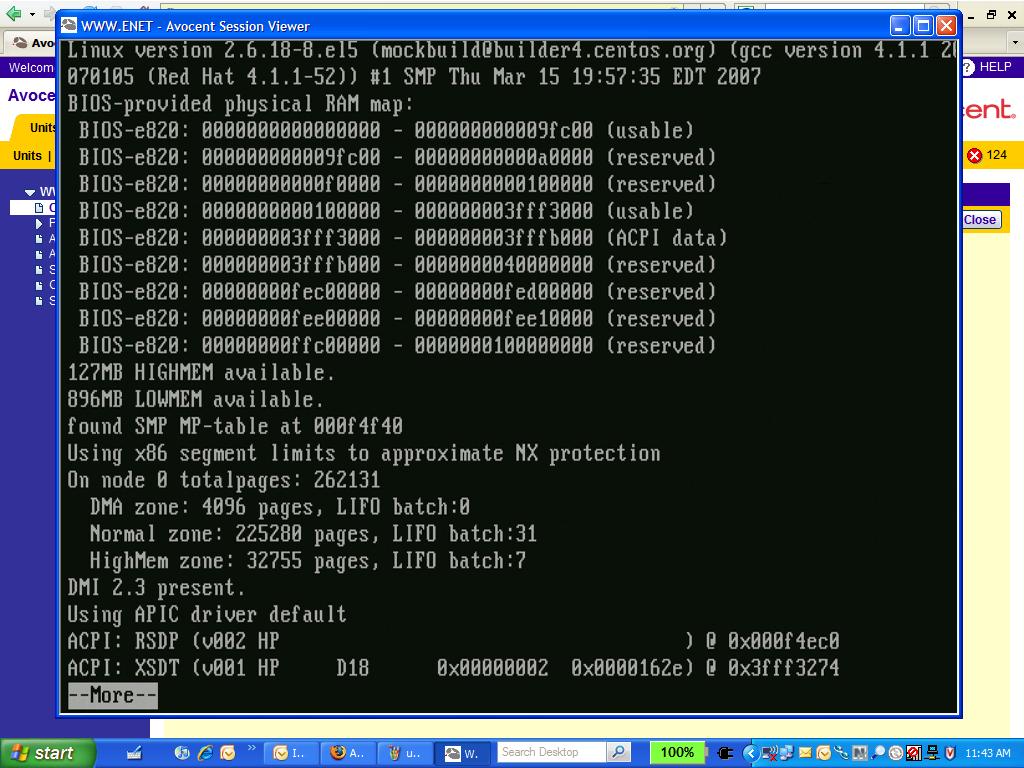Screen dimensions: 1024x768
Task: Type in the Search Desktop field
Action: click(x=550, y=752)
